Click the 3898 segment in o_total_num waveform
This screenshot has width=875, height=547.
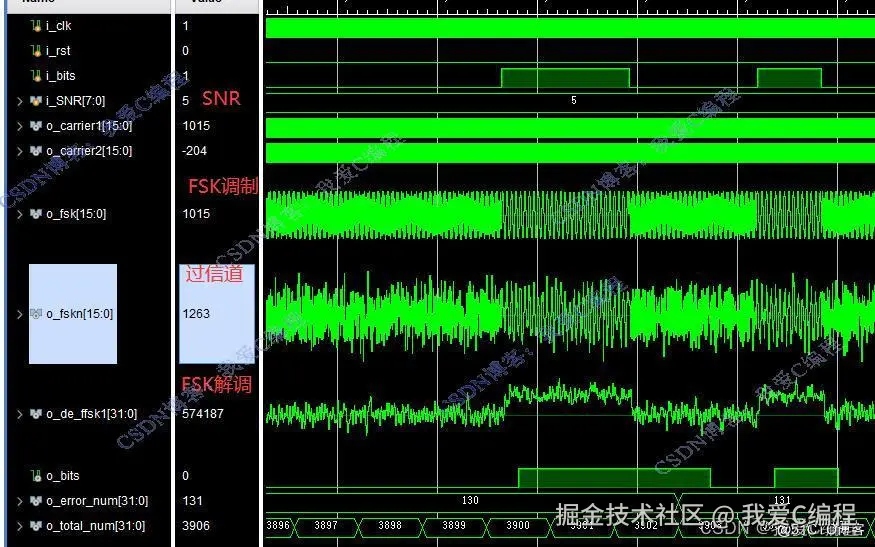(x=390, y=526)
